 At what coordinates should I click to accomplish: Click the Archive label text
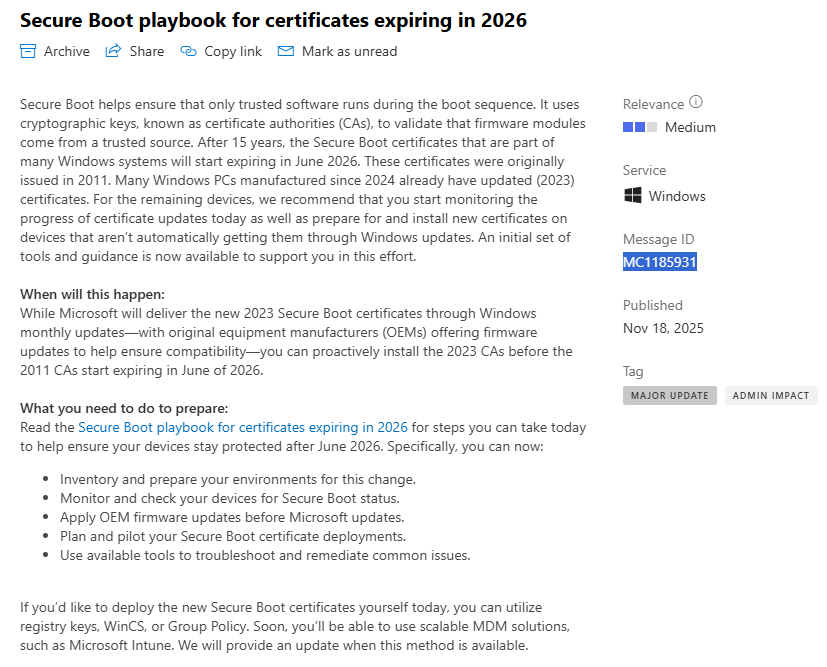click(66, 51)
